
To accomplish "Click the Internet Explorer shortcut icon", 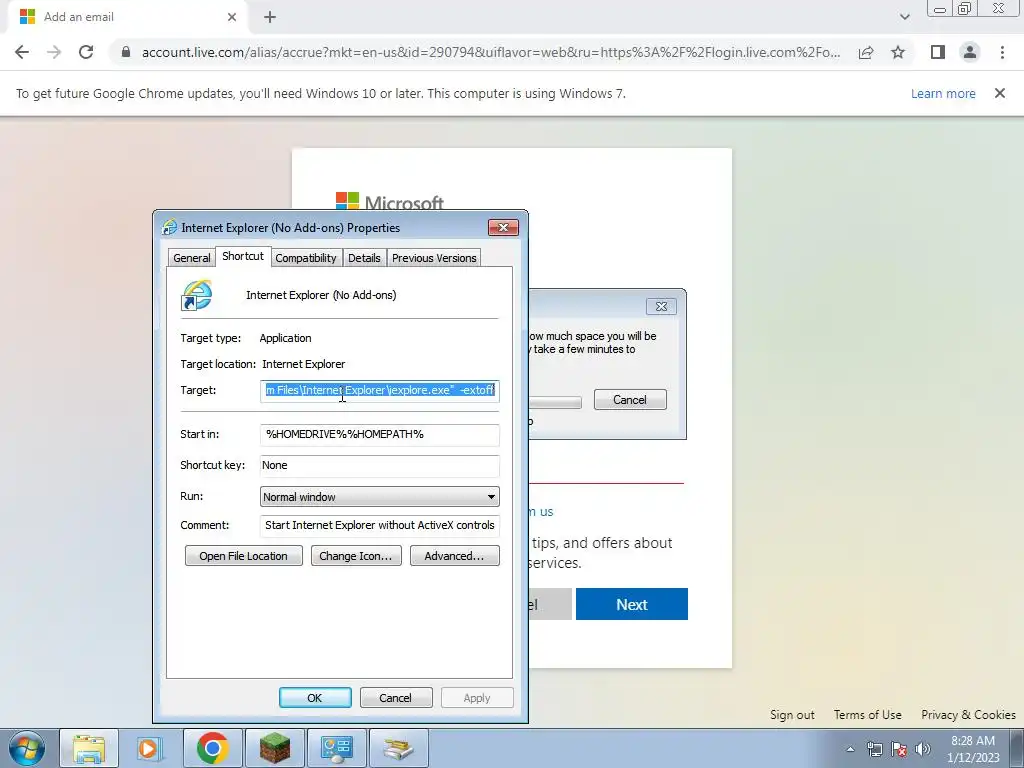I will coord(197,295).
